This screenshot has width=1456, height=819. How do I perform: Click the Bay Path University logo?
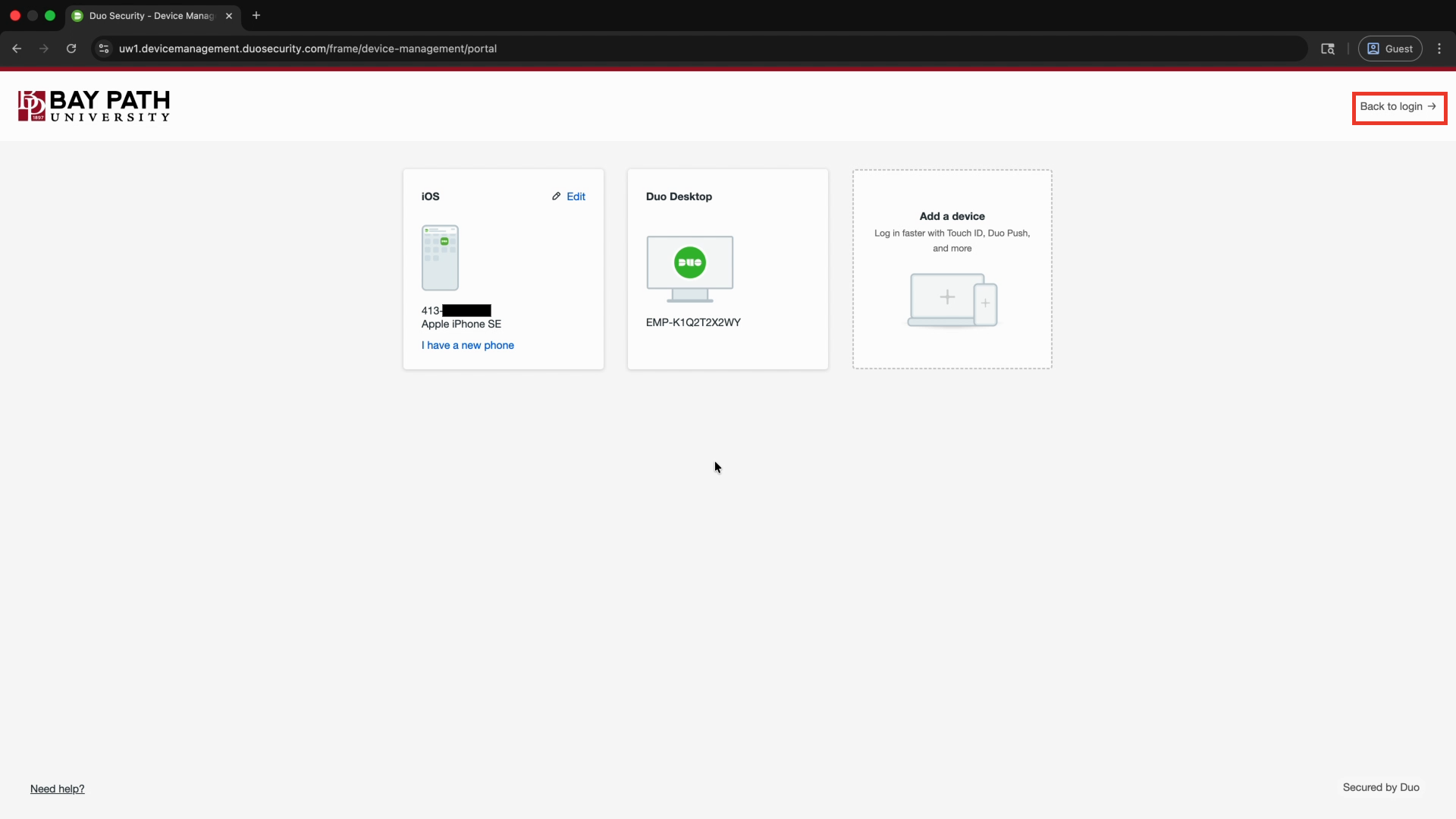click(x=94, y=106)
